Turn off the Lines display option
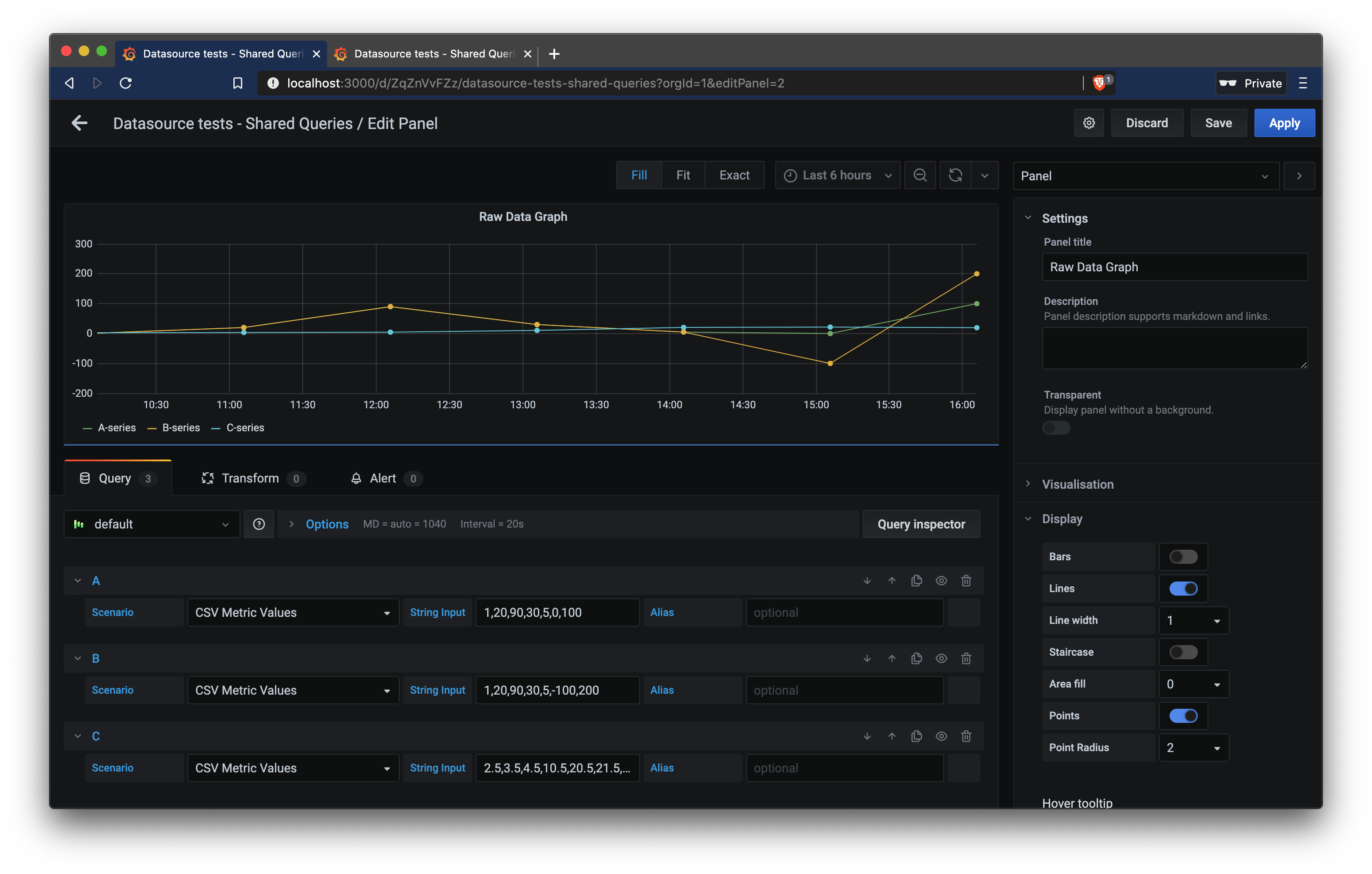The width and height of the screenshot is (1372, 874). [1183, 589]
